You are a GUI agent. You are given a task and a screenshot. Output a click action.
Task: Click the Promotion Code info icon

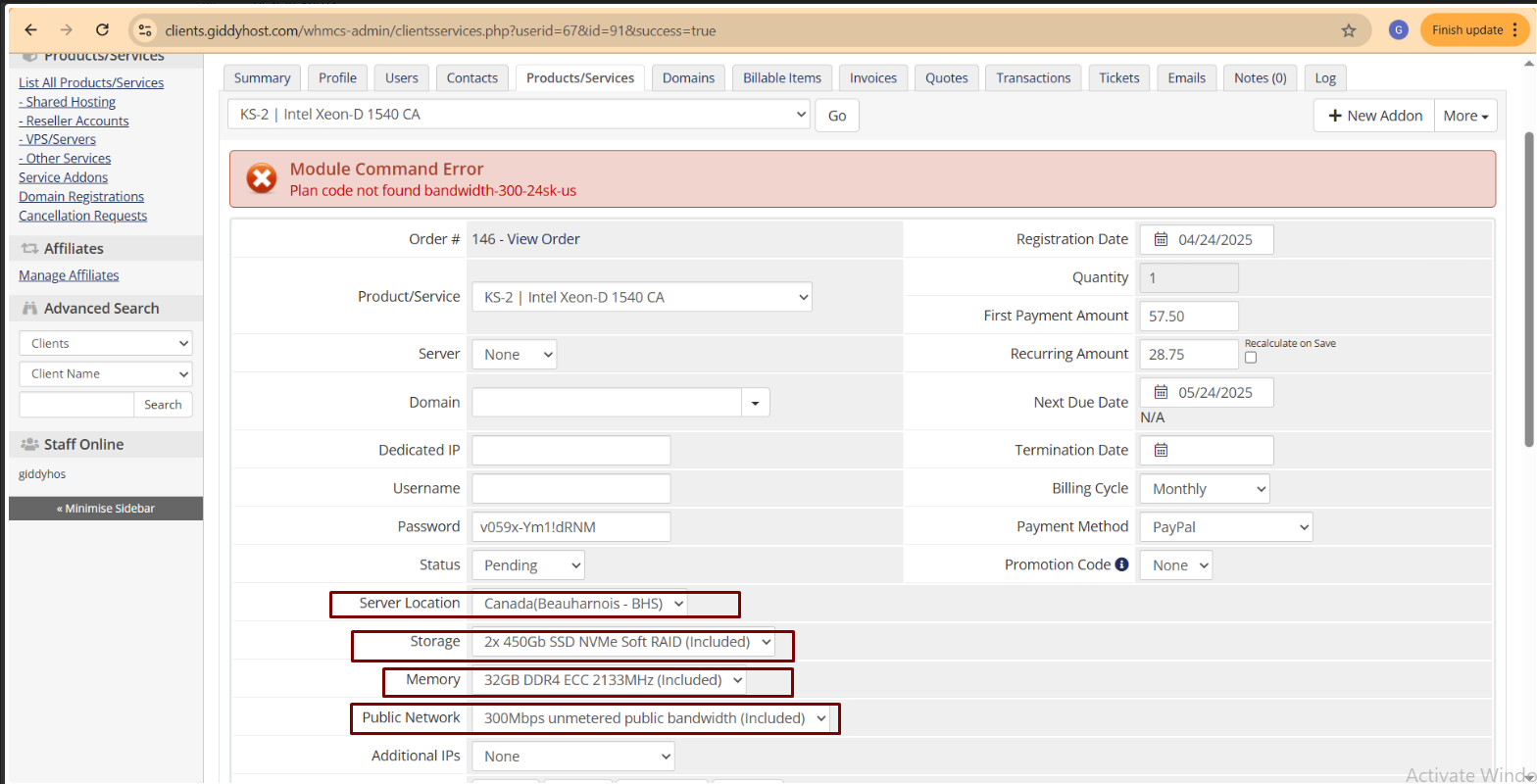tap(1121, 564)
